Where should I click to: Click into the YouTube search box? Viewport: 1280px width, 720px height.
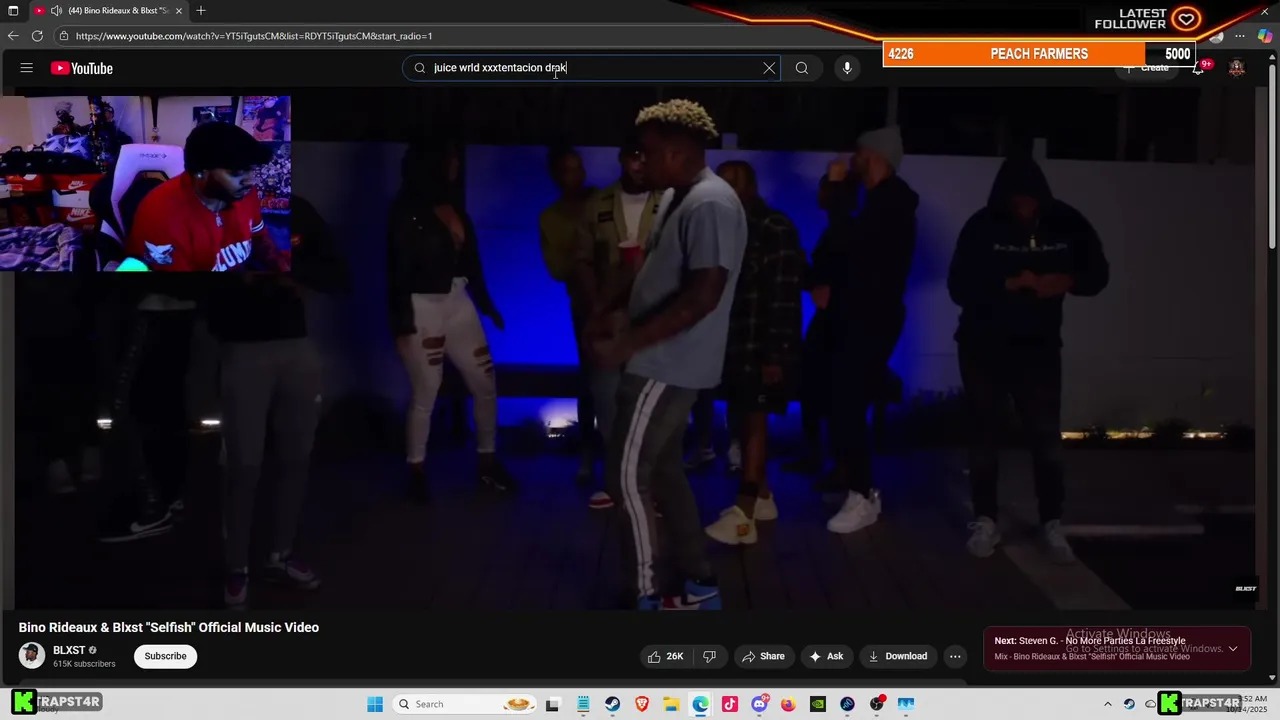pyautogui.click(x=590, y=68)
